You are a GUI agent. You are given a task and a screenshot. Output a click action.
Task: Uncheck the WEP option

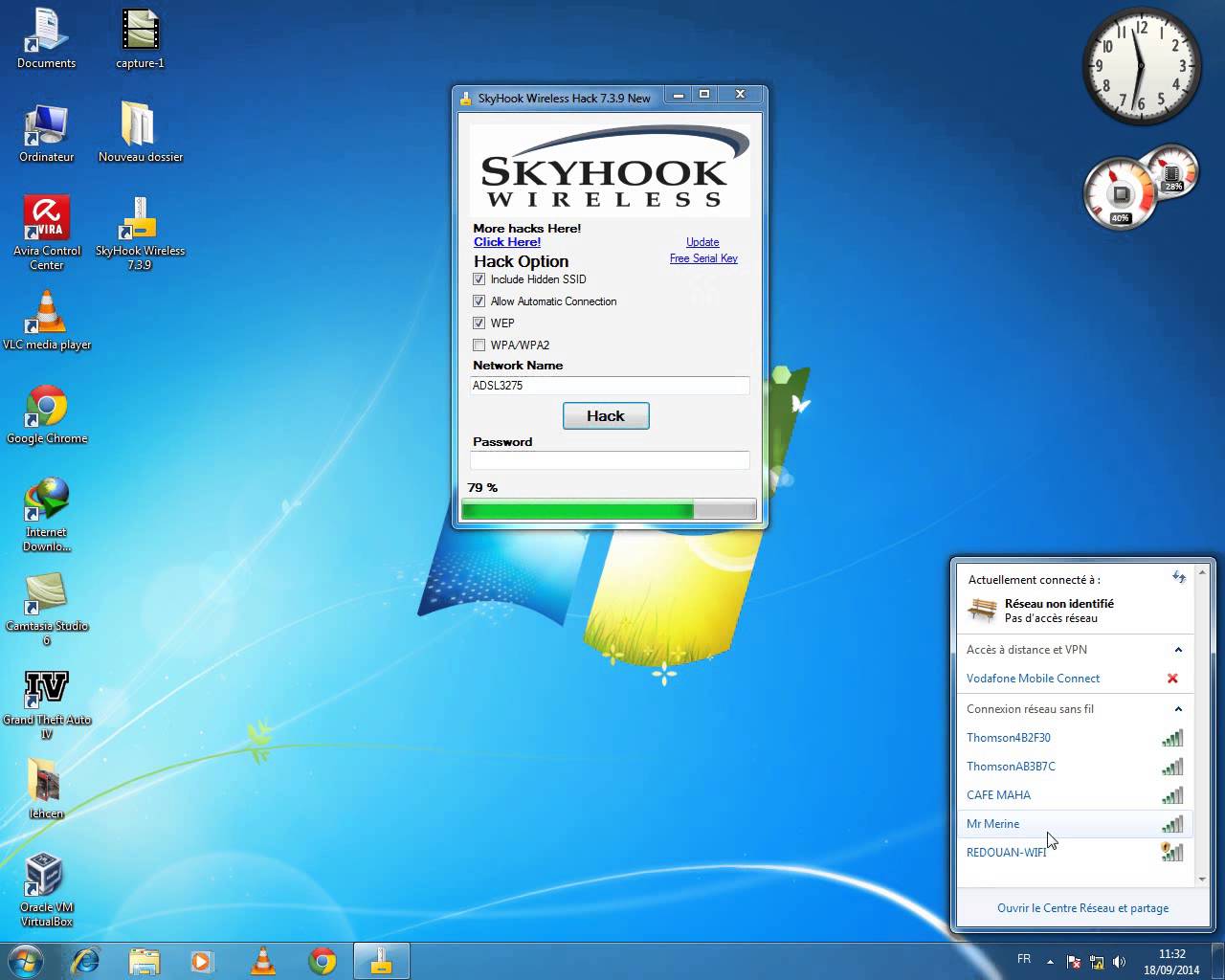(x=479, y=323)
